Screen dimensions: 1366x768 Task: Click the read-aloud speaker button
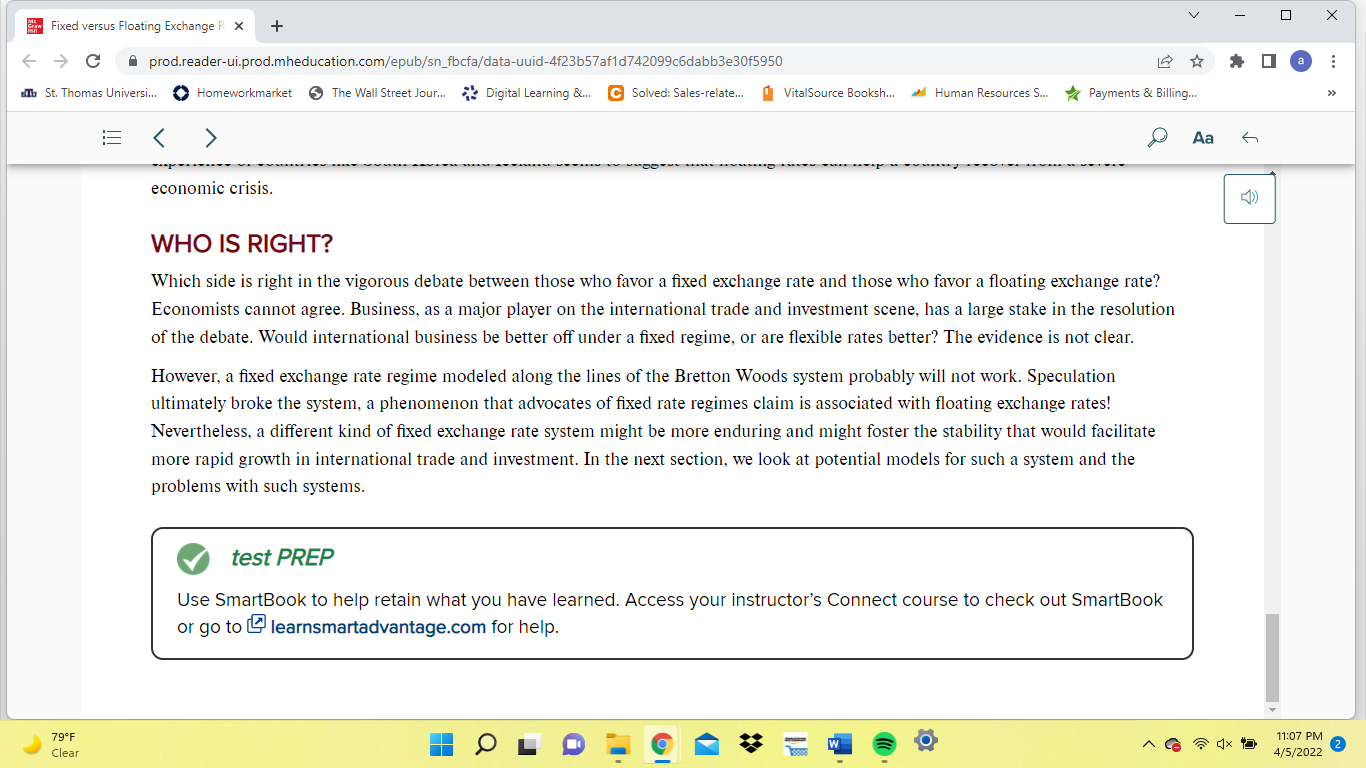(1249, 198)
